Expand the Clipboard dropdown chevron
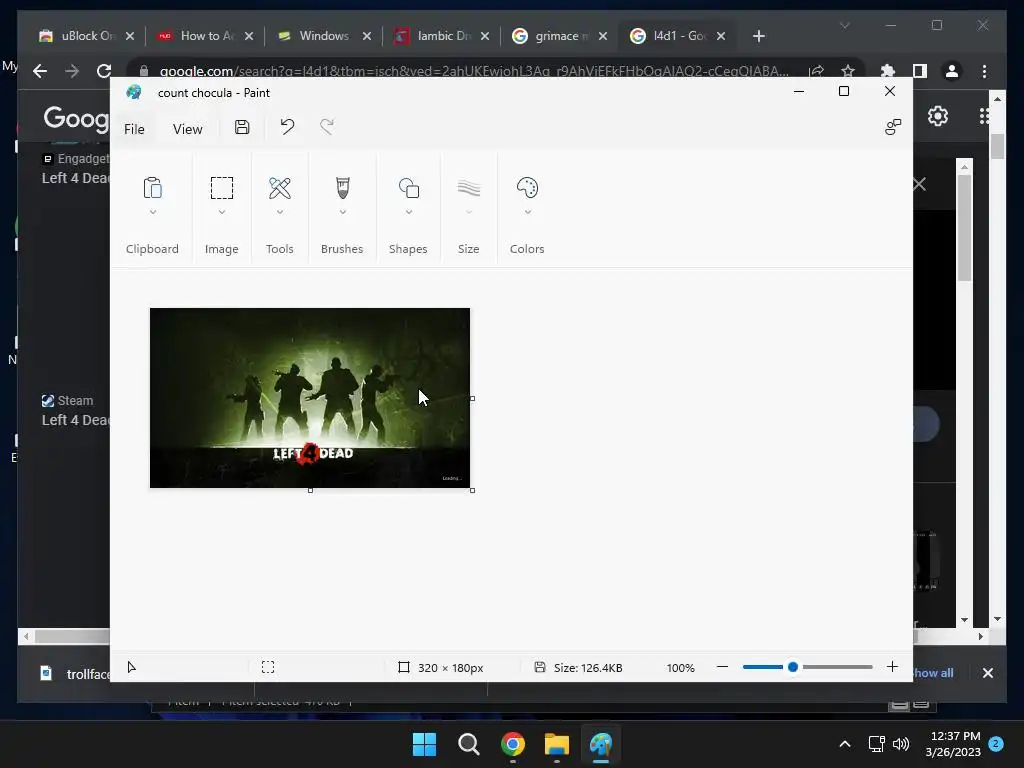The height and width of the screenshot is (768, 1024). pos(152,212)
